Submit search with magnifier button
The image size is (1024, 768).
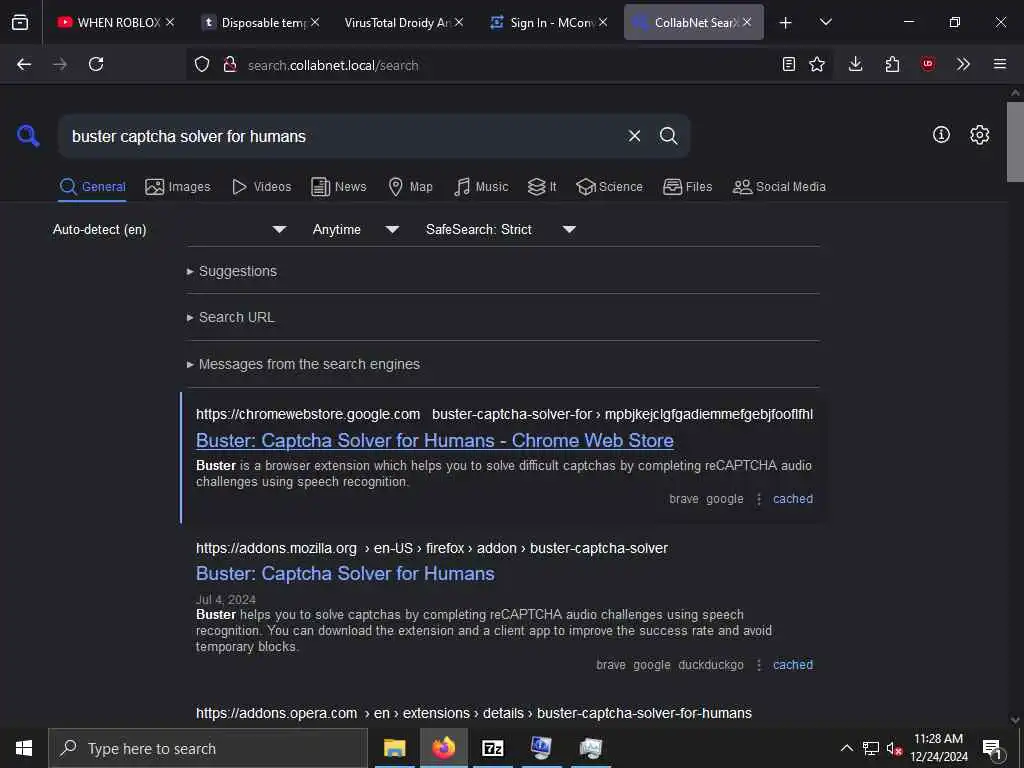(668, 136)
